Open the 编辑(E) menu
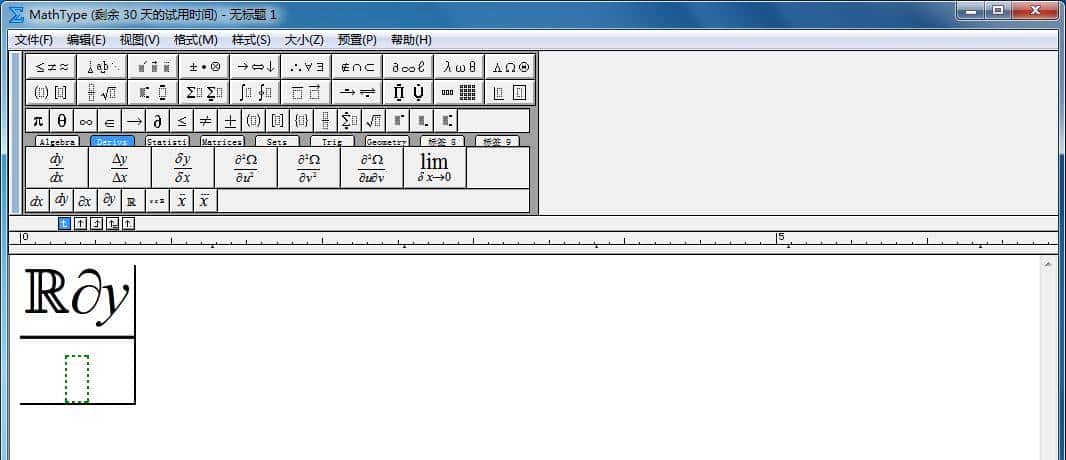Viewport: 1066px width, 460px height. [86, 40]
